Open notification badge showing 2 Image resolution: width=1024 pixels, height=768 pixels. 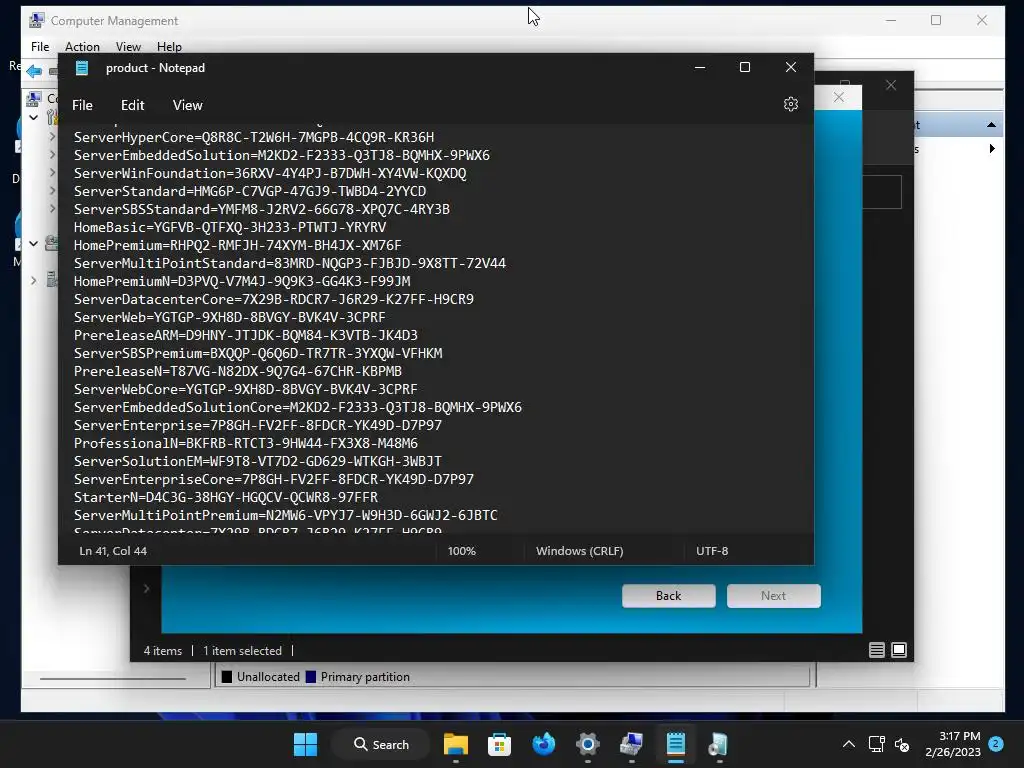(x=996, y=744)
